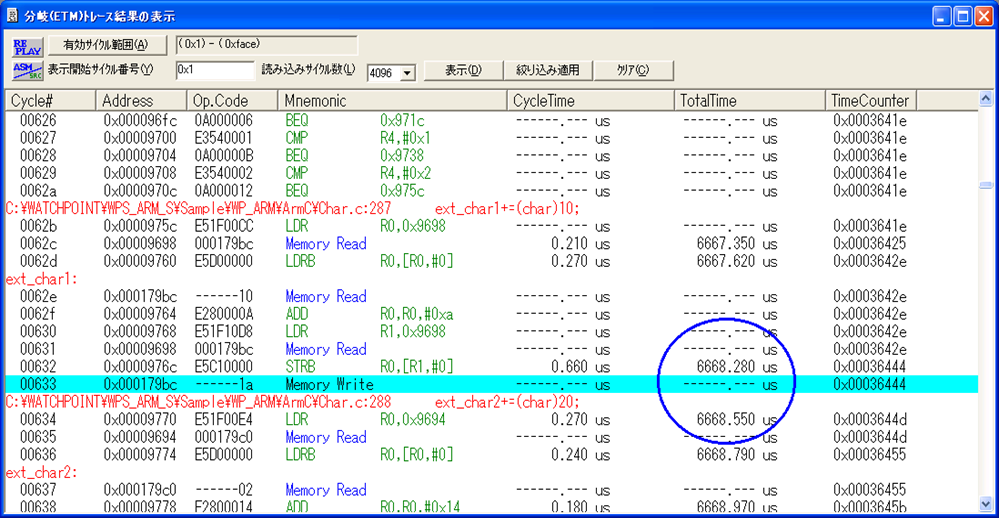Click the 絞り込み適用 button

click(x=547, y=71)
